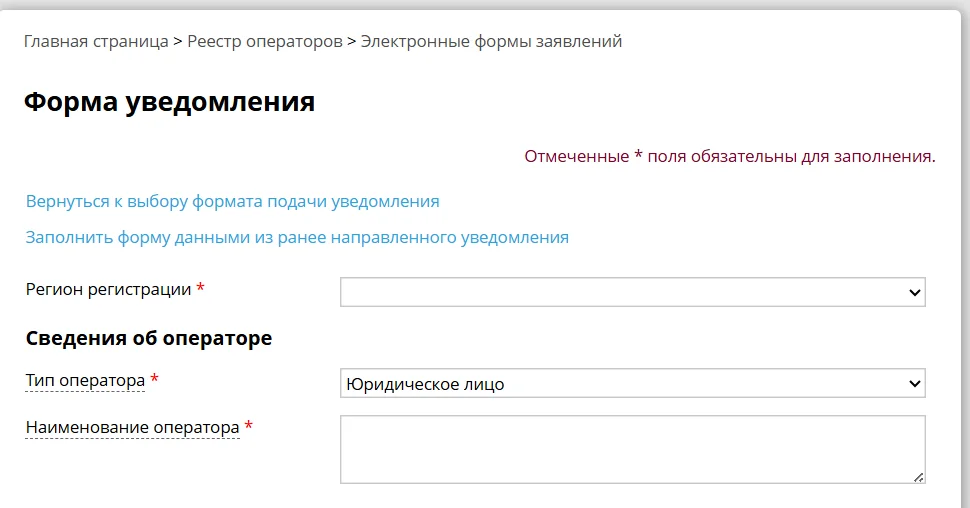This screenshot has height=508, width=970.
Task: Click the chevron arrow beside Юридическое лицо
Action: pos(914,384)
